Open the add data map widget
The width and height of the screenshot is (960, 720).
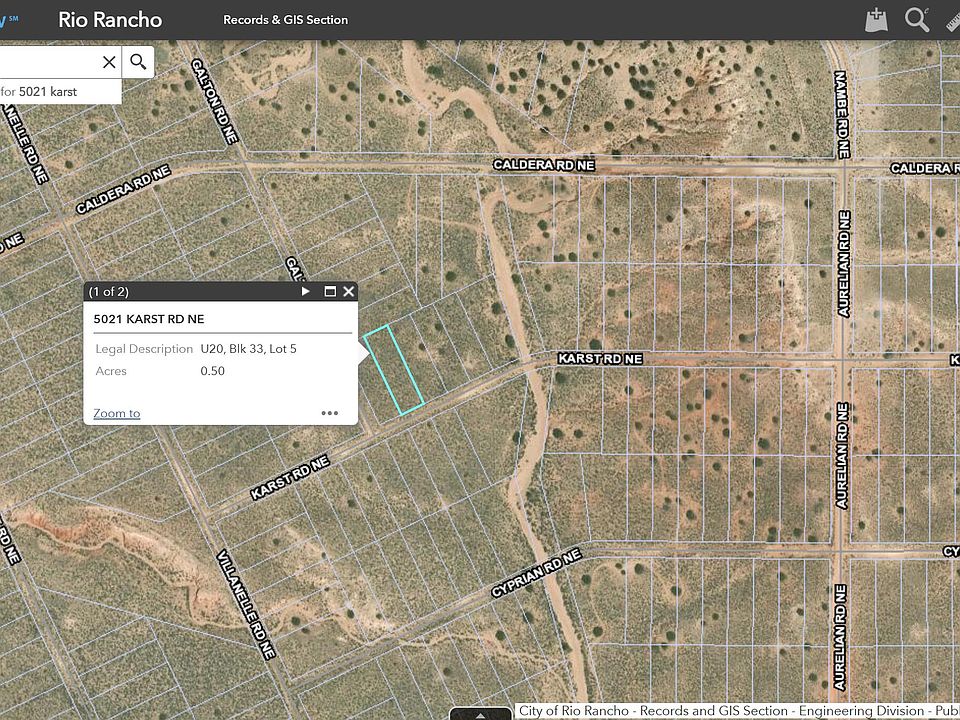pyautogui.click(x=877, y=20)
